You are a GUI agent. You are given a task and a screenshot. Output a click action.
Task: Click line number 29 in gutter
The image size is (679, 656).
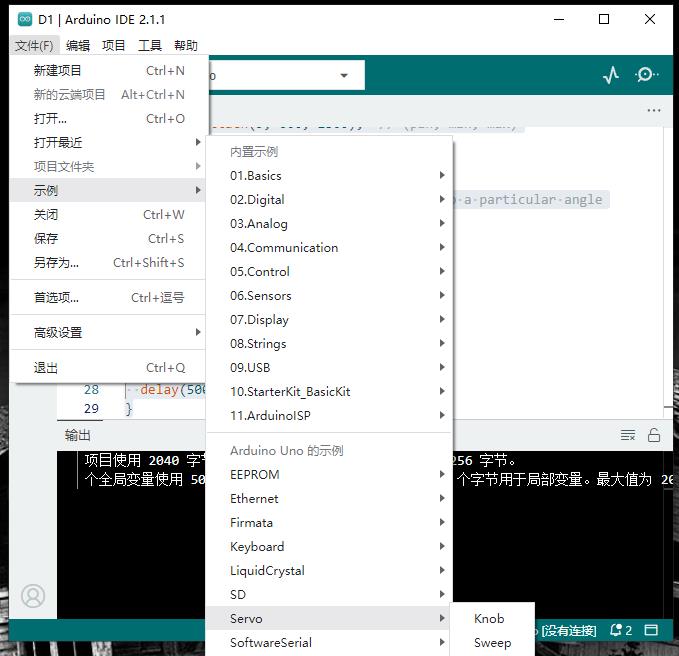coord(91,408)
